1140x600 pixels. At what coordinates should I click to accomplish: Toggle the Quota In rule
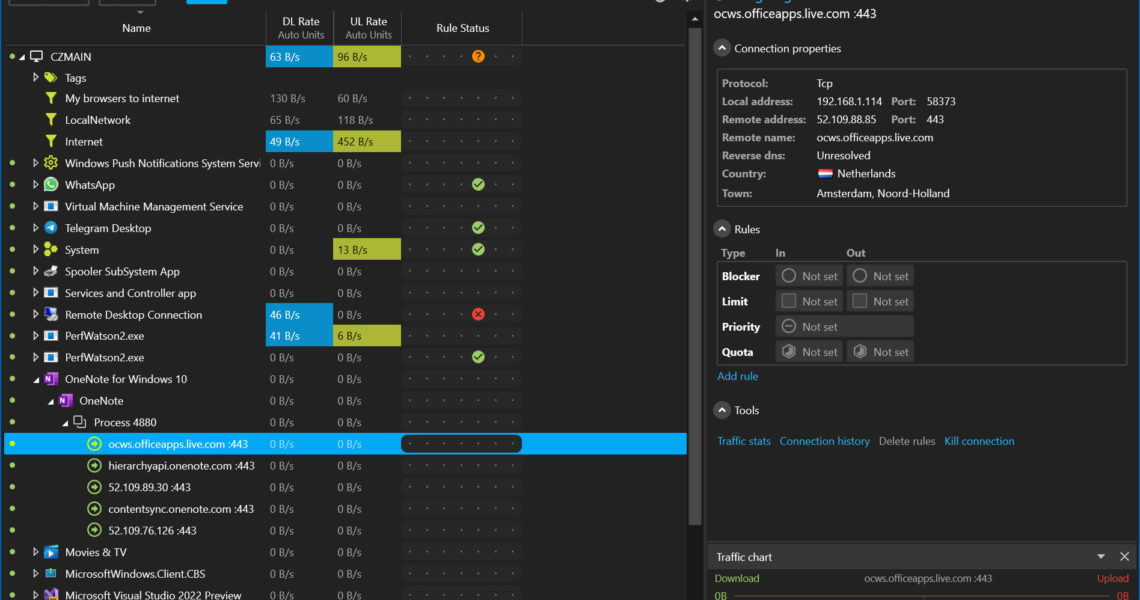click(789, 352)
